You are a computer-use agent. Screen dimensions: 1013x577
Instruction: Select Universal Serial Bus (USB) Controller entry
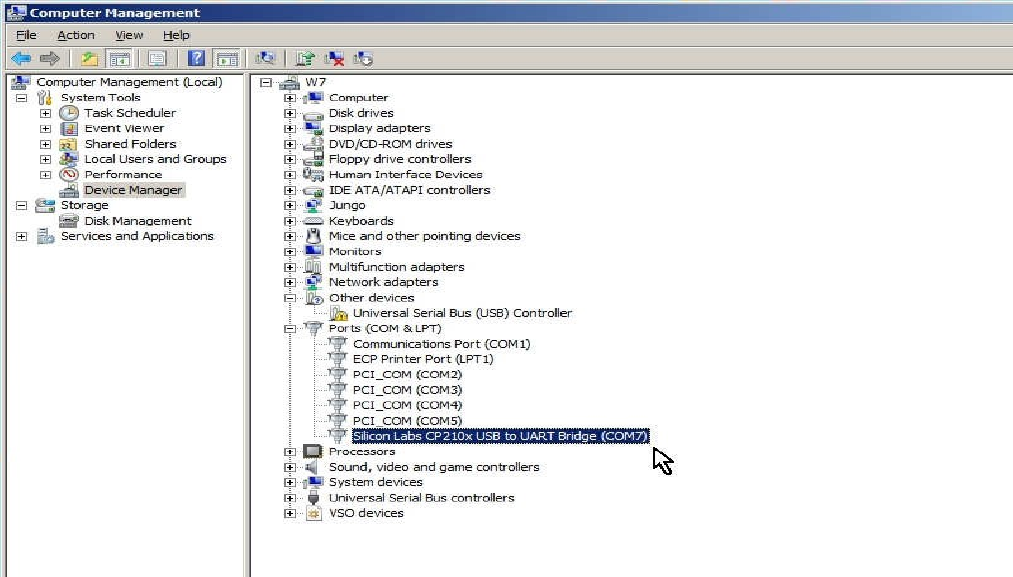point(462,313)
